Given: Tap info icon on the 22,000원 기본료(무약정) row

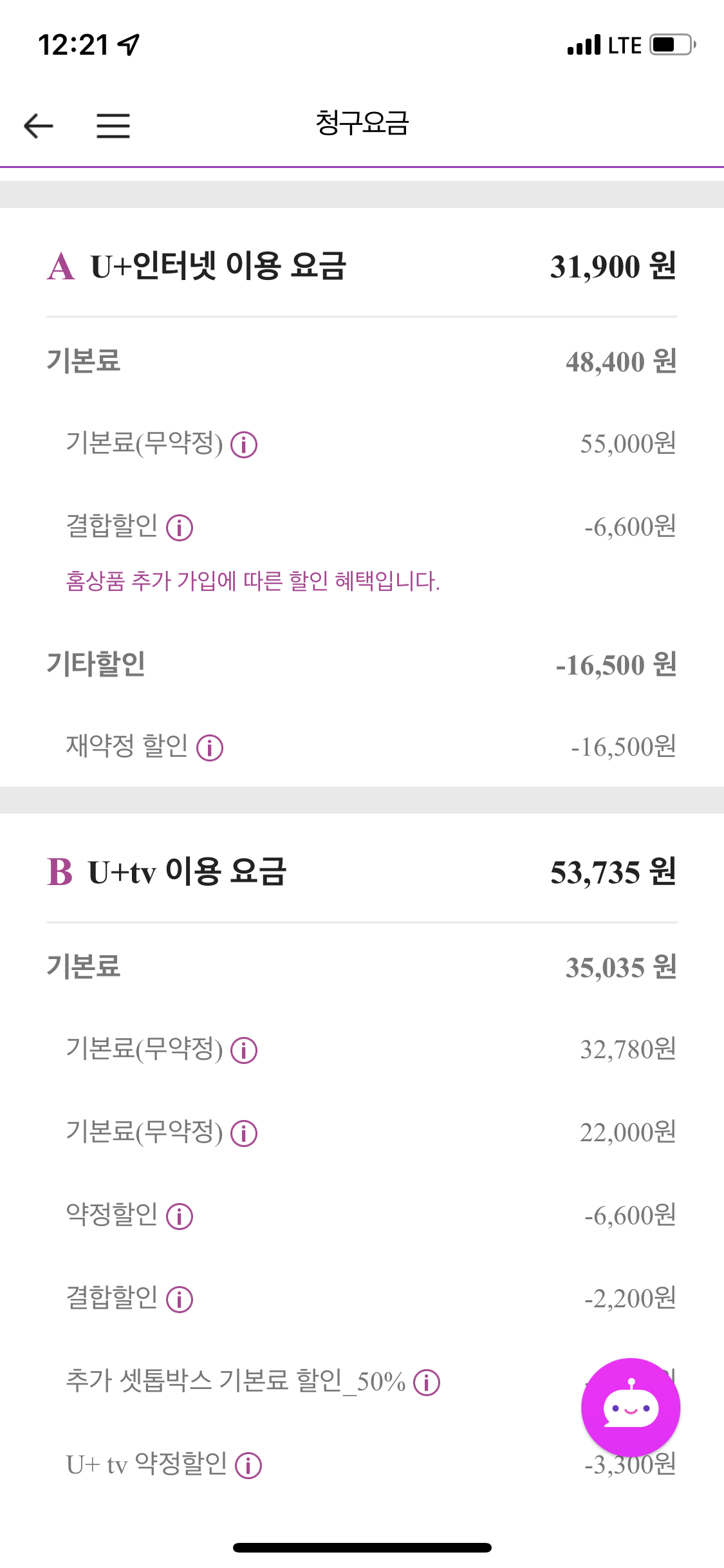Looking at the screenshot, I should [x=244, y=1134].
